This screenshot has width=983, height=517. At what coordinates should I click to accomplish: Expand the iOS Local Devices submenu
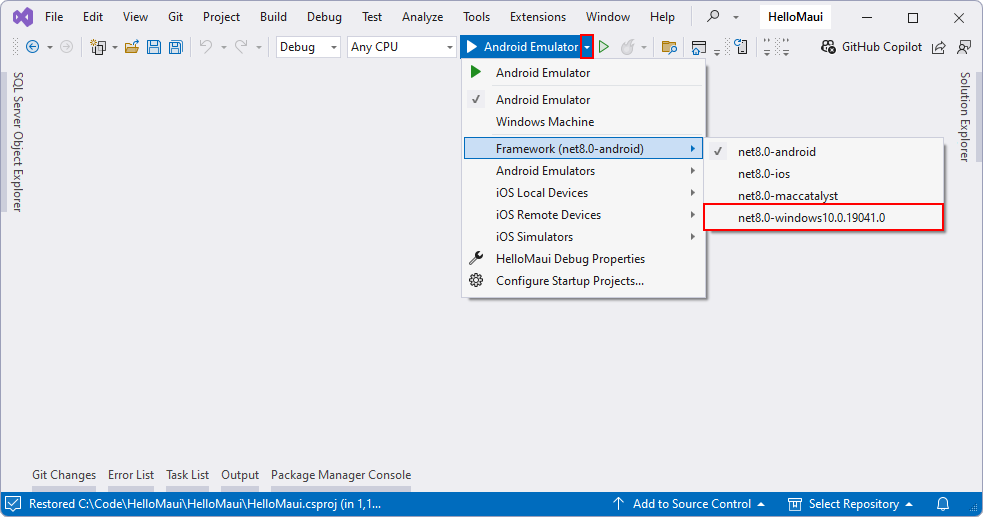pos(584,192)
